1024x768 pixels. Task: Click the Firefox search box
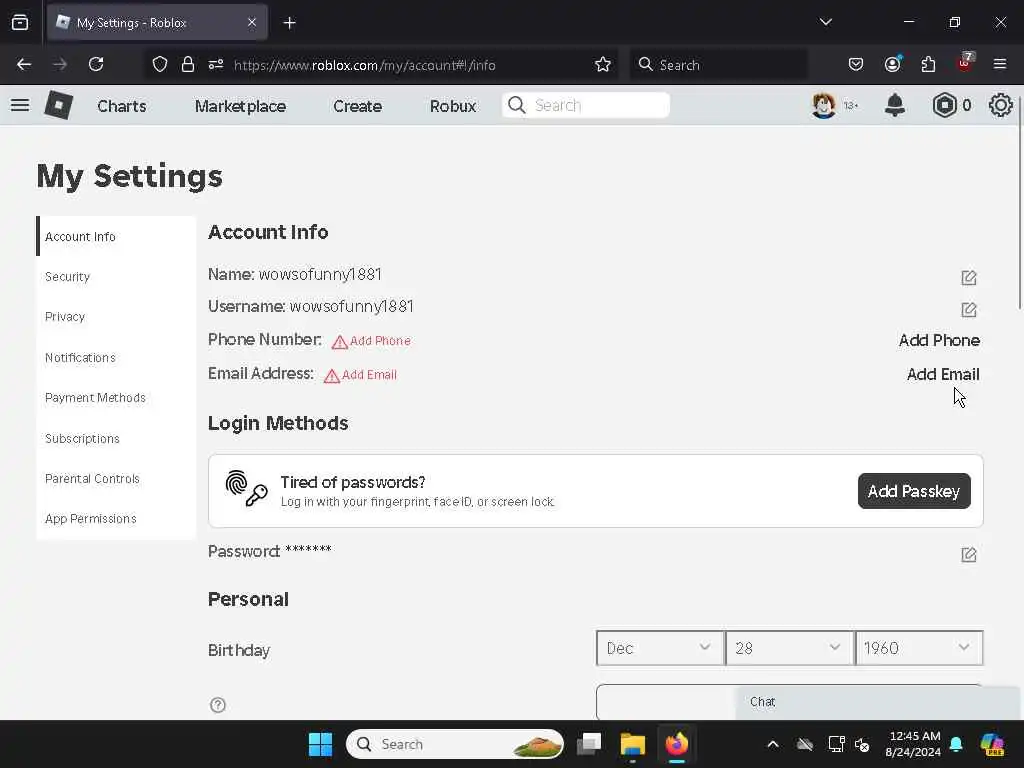tap(718, 64)
